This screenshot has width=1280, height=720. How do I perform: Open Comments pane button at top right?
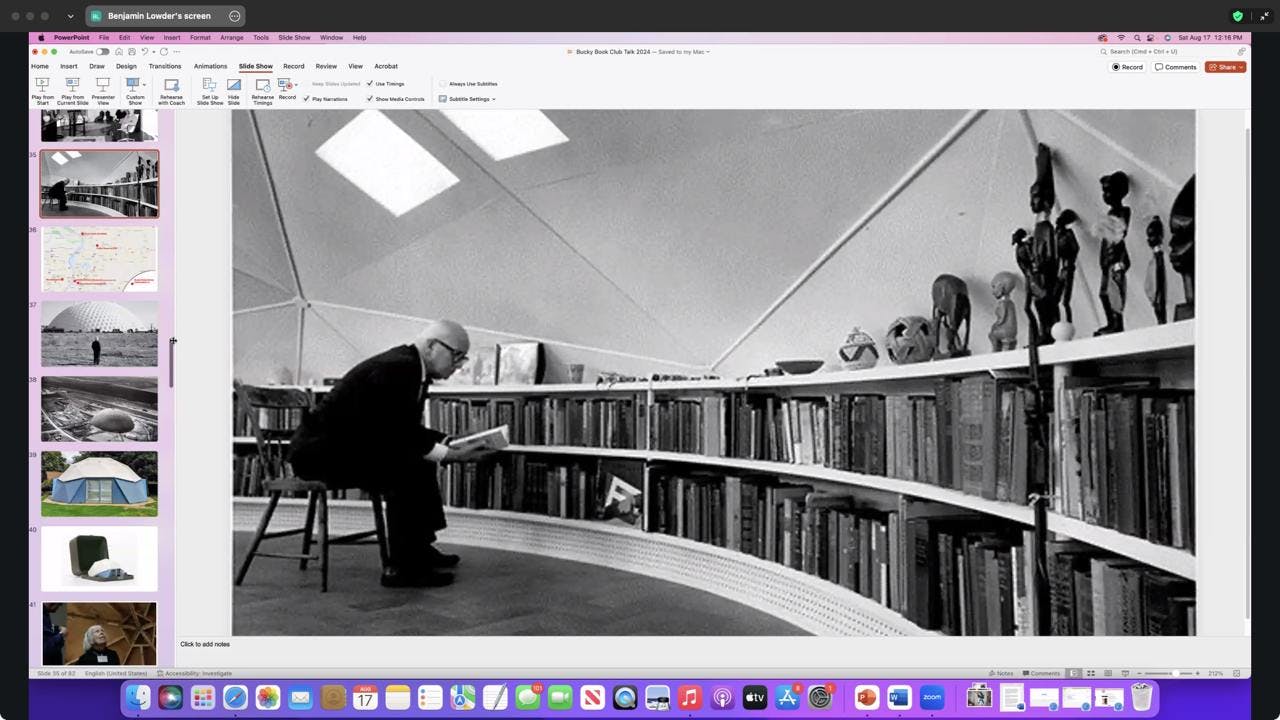point(1175,67)
